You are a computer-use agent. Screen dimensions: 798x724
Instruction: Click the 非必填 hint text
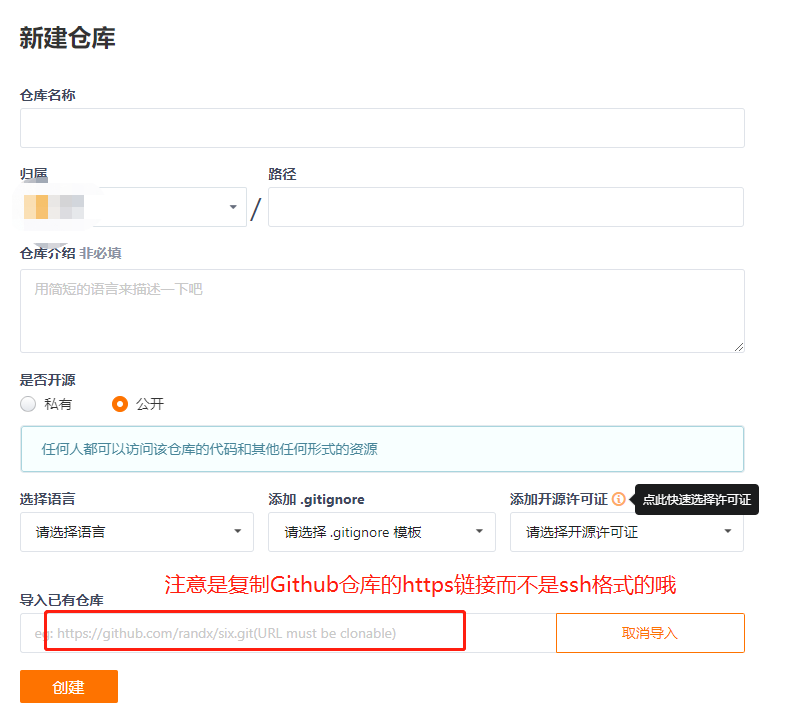coord(100,253)
